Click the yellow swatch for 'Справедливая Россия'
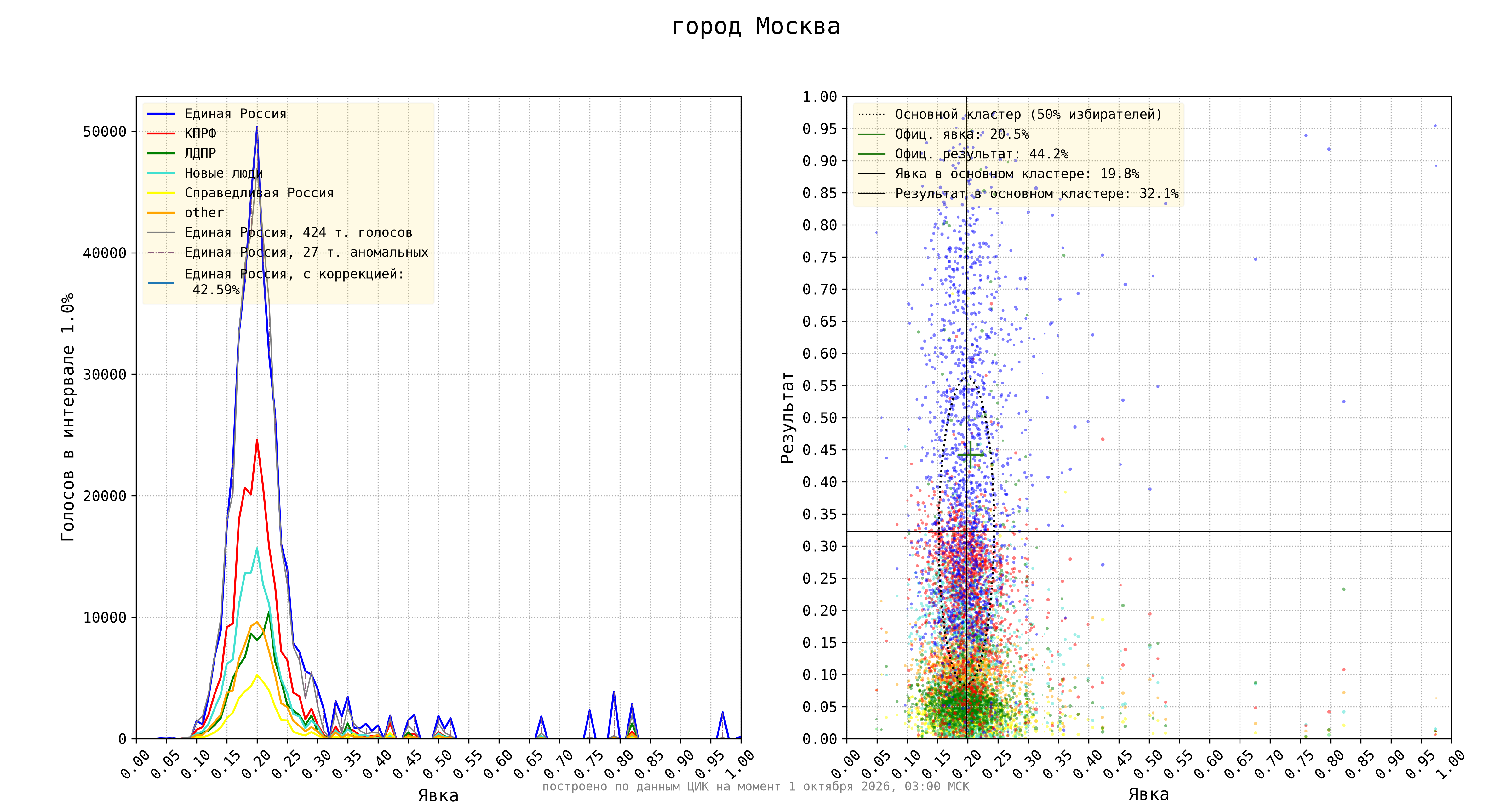This screenshot has height=803, width=1512. (161, 193)
